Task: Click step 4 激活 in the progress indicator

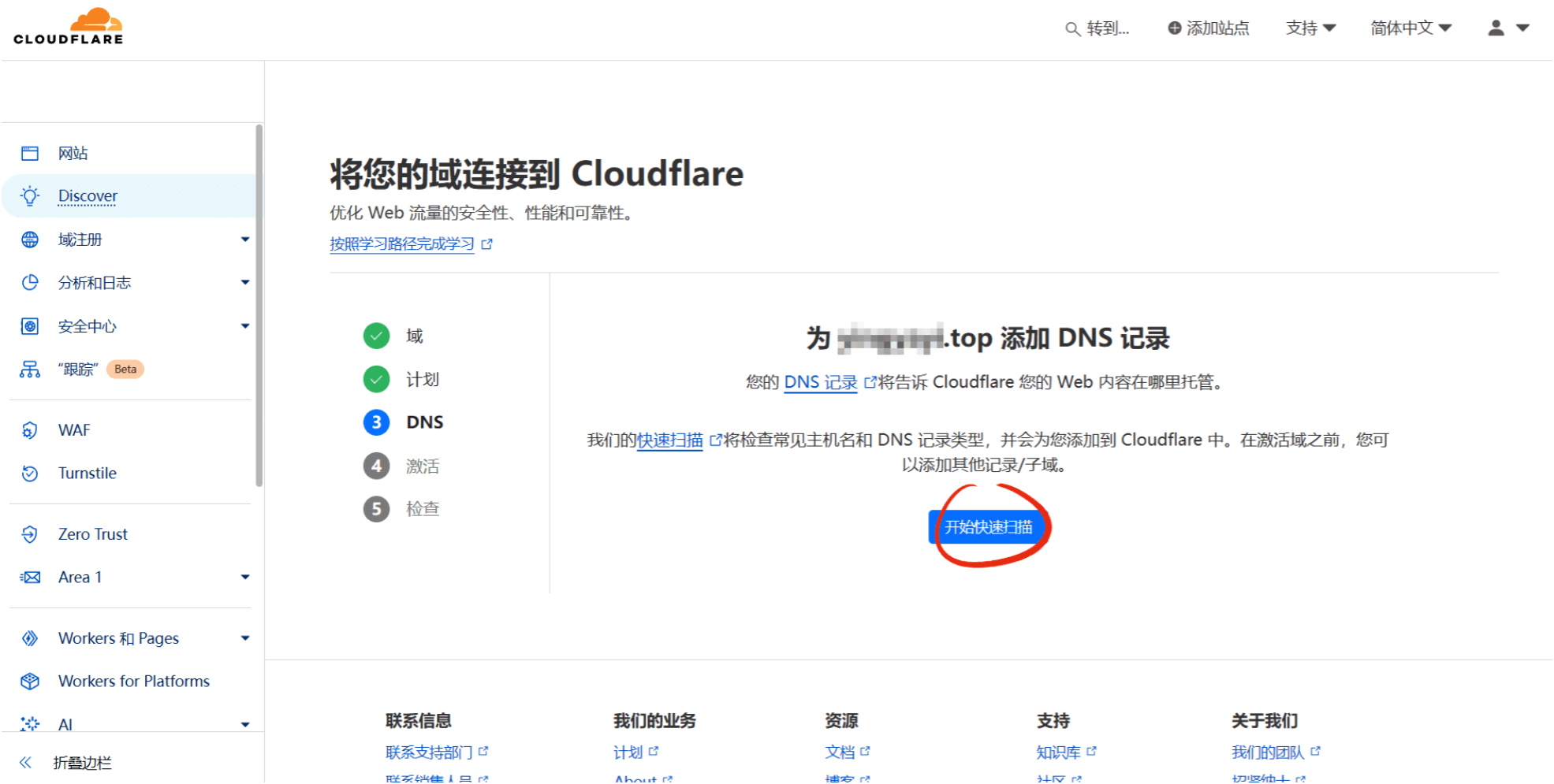Action: click(x=404, y=466)
